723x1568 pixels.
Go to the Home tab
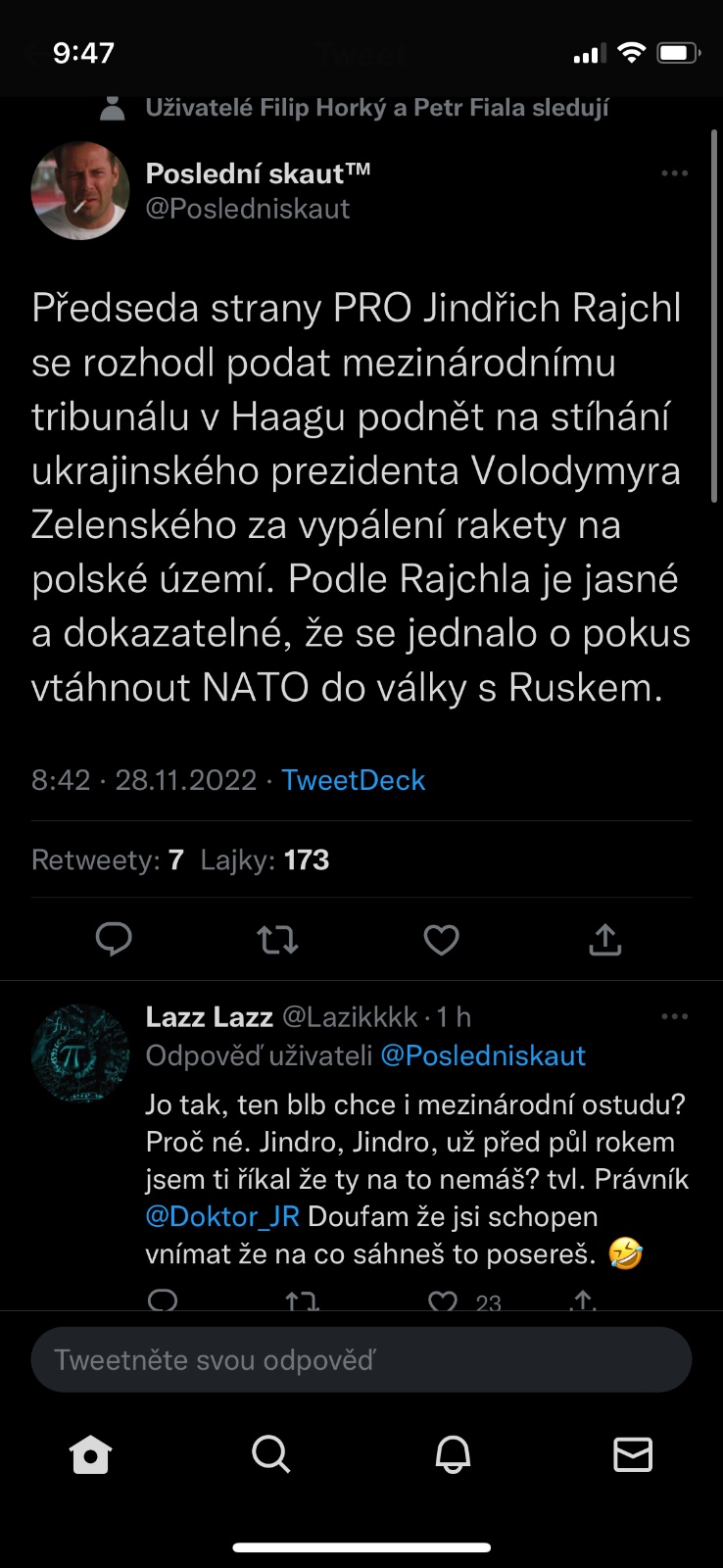(91, 1454)
